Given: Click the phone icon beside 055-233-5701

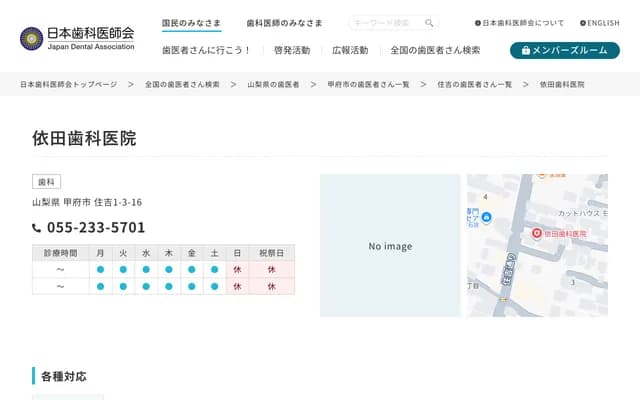Looking at the screenshot, I should click(x=37, y=228).
